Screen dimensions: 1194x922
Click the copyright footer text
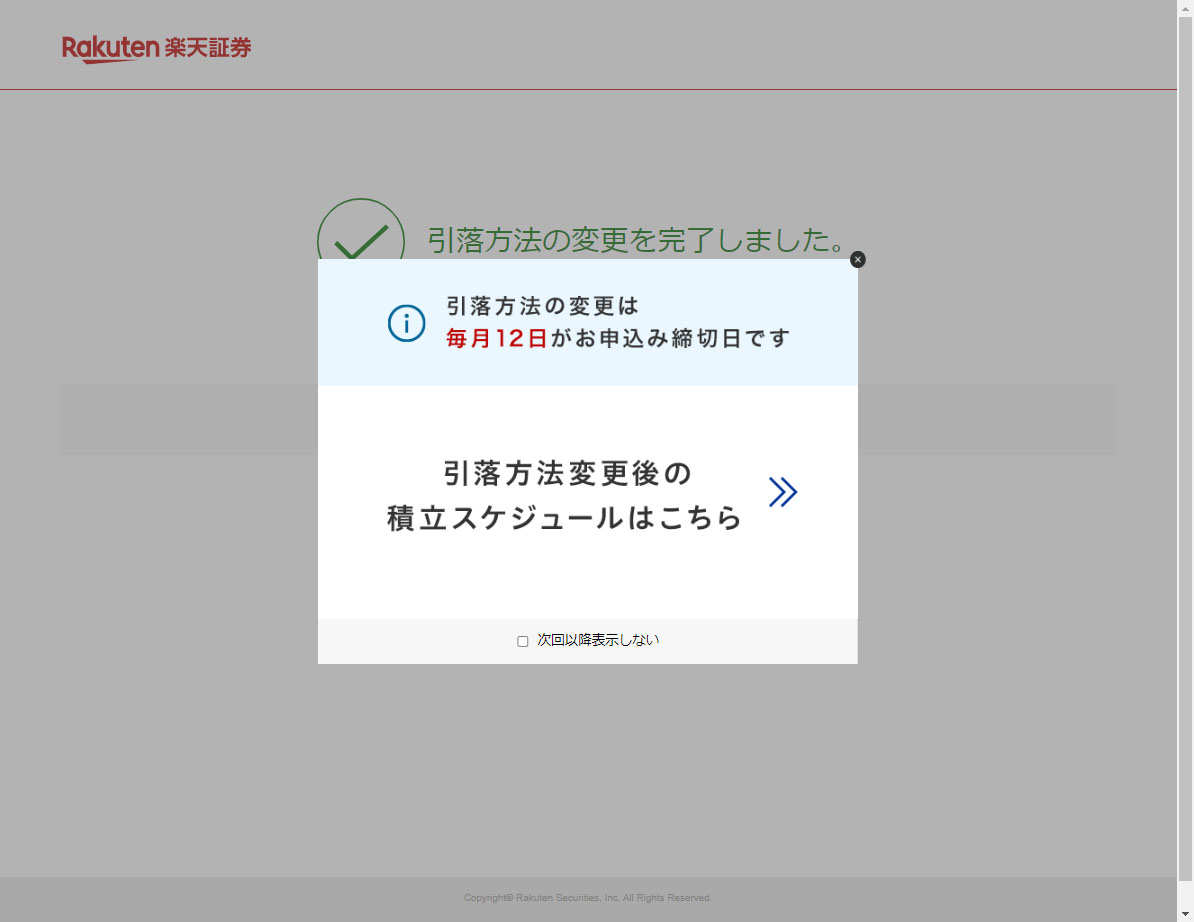[588, 898]
